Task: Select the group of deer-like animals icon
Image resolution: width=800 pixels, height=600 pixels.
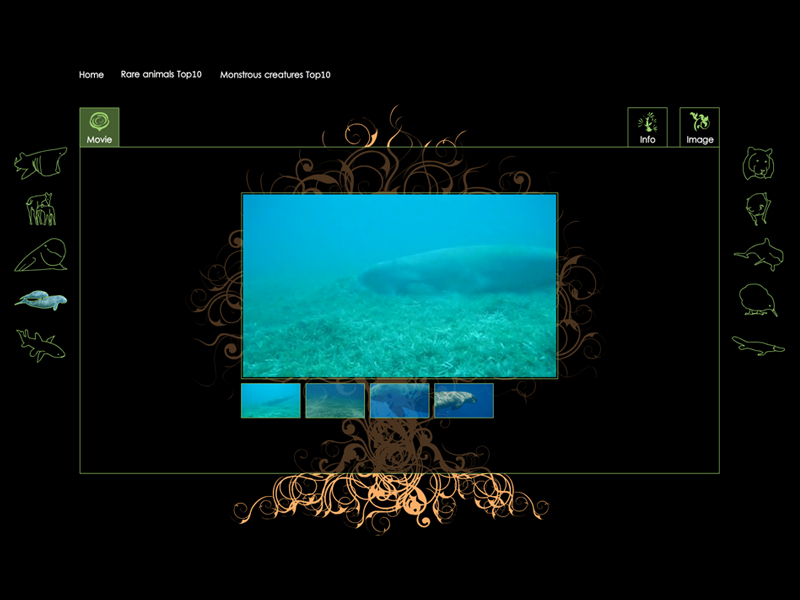Action: pyautogui.click(x=41, y=209)
